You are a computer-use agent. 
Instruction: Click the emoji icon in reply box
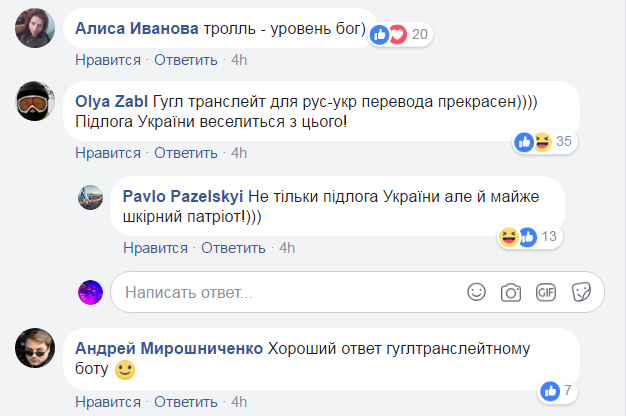tap(478, 292)
